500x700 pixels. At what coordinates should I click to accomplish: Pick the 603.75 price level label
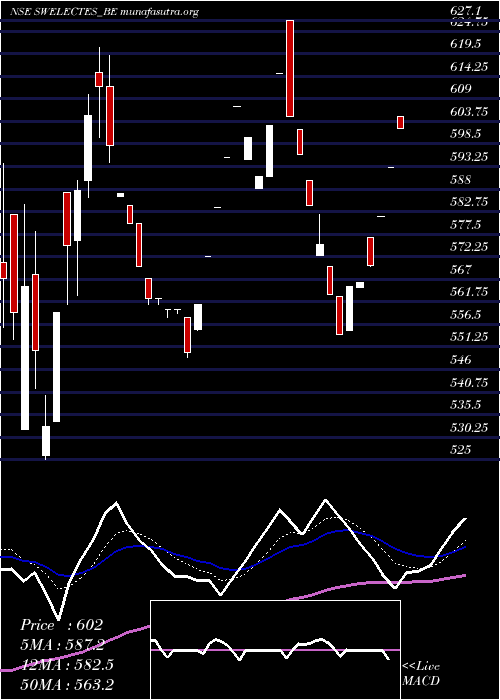pyautogui.click(x=469, y=112)
